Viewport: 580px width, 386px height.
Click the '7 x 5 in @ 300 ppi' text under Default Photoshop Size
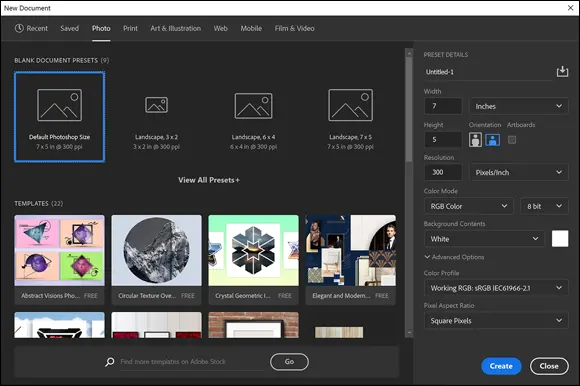59,147
